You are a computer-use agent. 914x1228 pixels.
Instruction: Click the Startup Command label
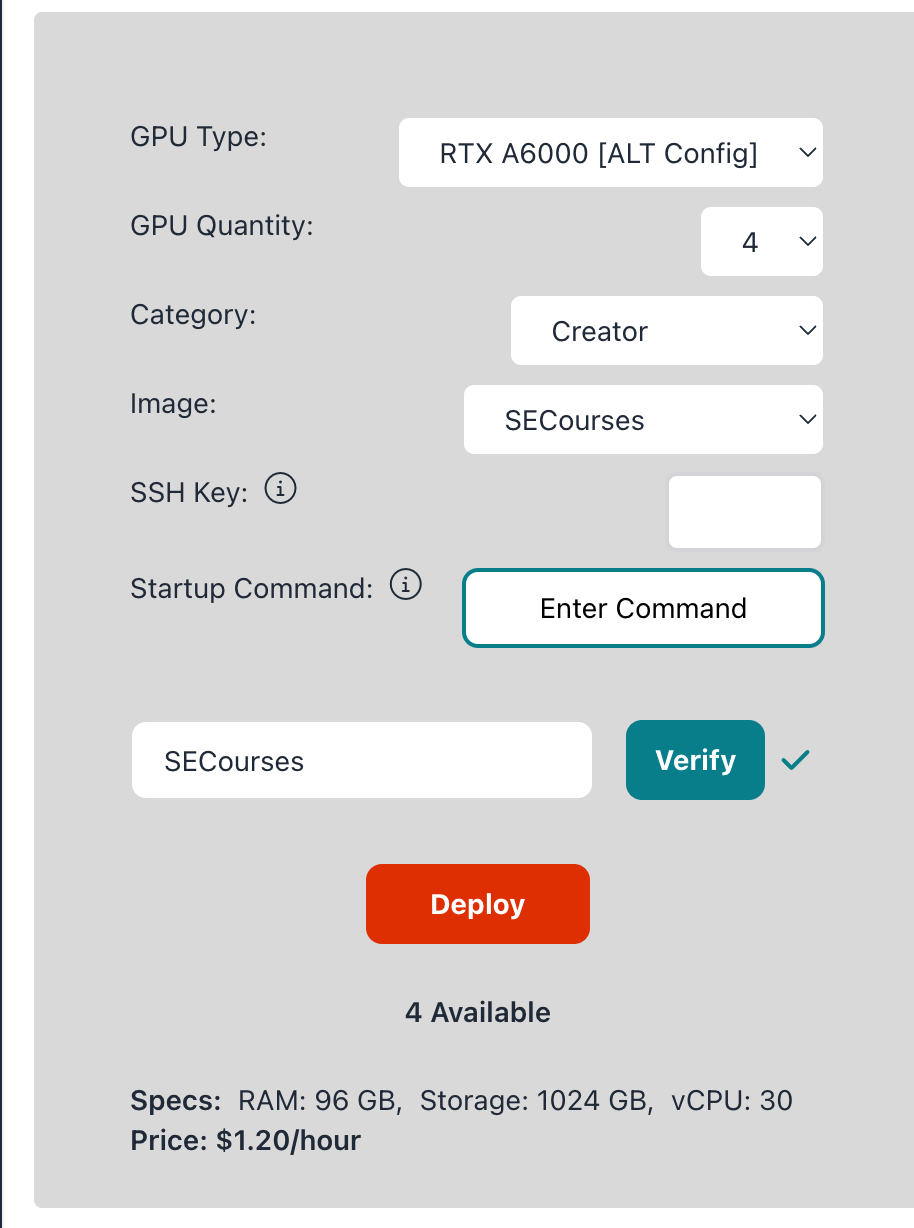[x=251, y=588]
